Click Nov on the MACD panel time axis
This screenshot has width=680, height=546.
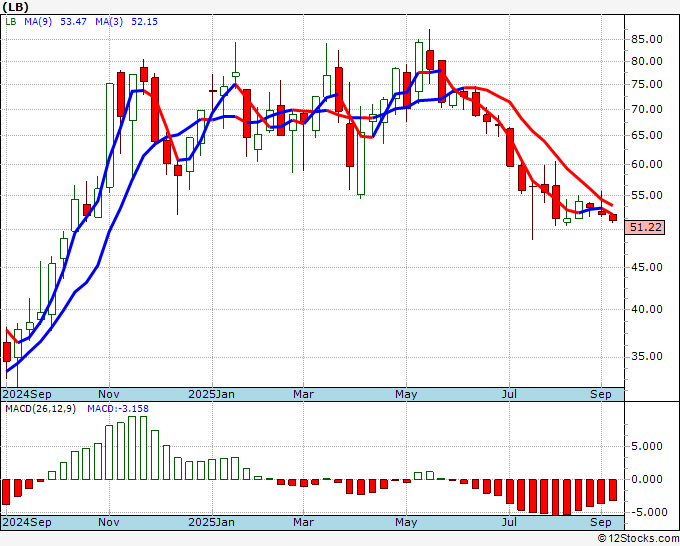[109, 522]
